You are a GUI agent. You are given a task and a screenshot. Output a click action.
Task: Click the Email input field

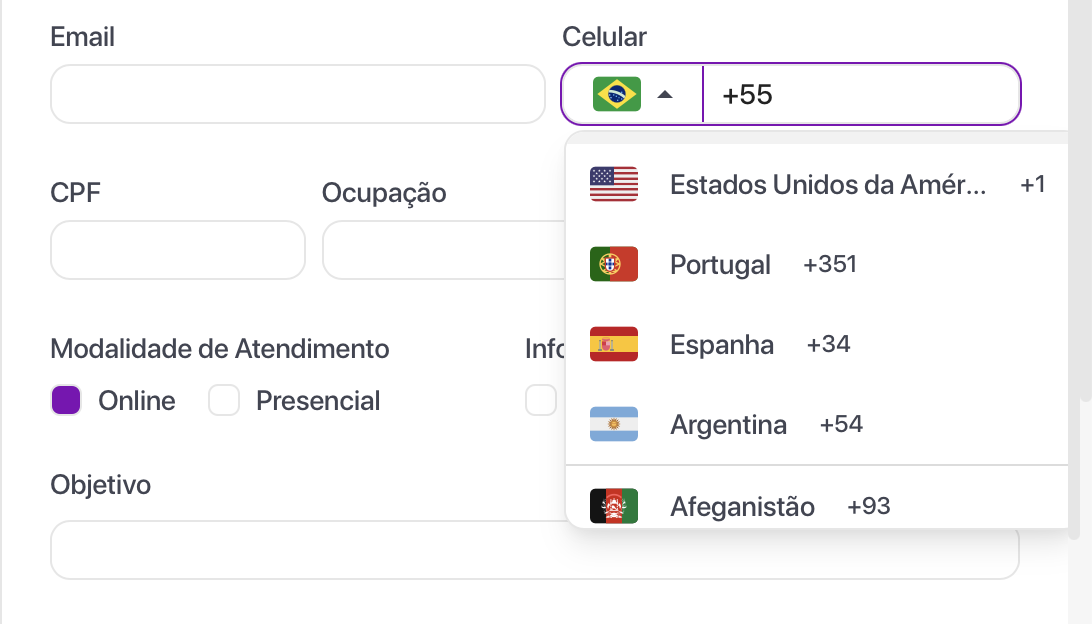tap(298, 93)
